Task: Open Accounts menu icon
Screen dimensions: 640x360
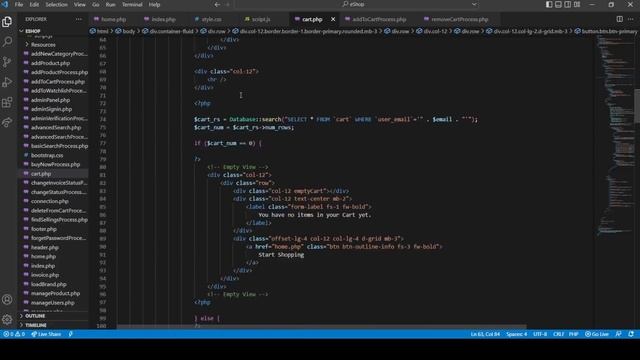Action: [x=7, y=299]
